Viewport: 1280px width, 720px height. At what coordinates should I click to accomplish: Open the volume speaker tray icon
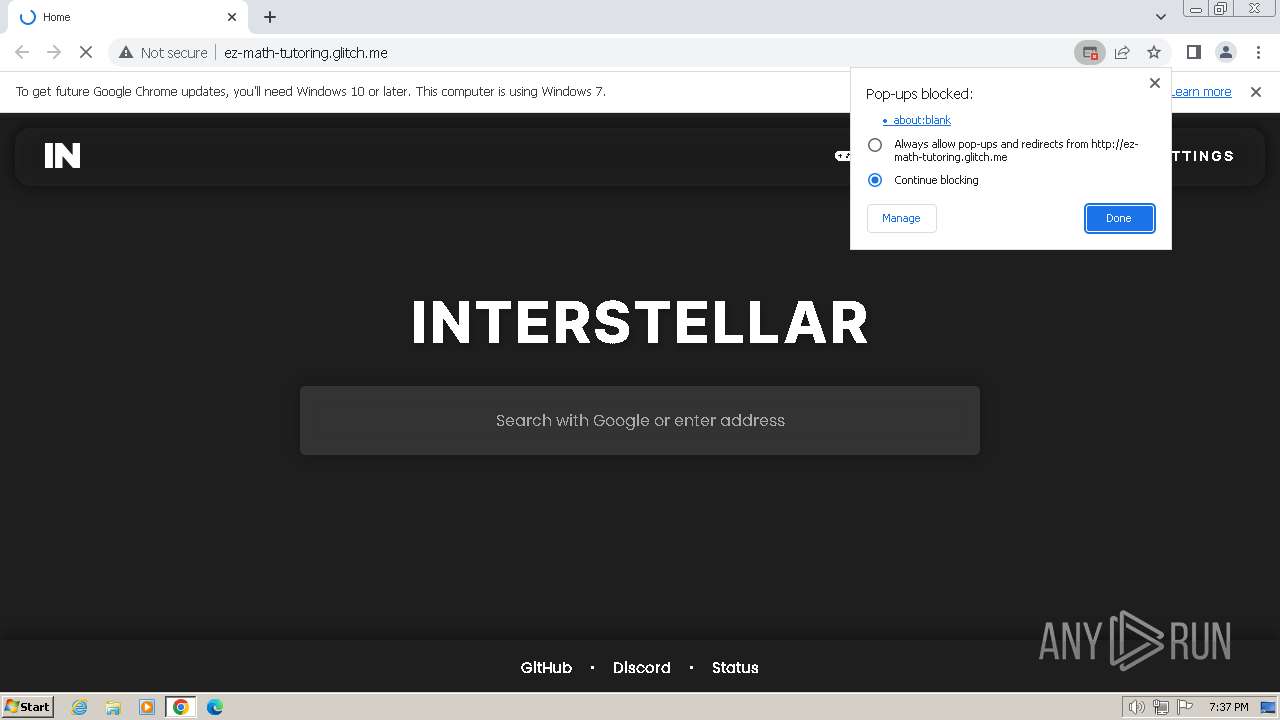tap(1137, 707)
